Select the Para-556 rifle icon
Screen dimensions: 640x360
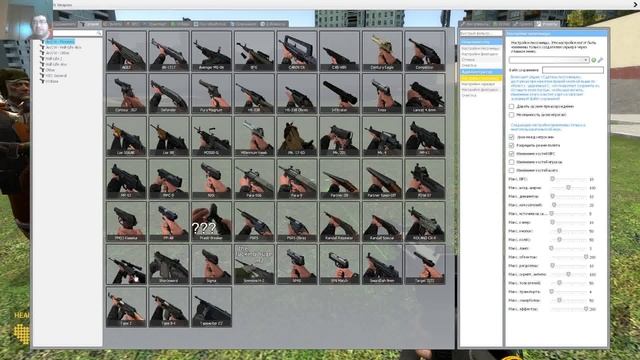254,179
